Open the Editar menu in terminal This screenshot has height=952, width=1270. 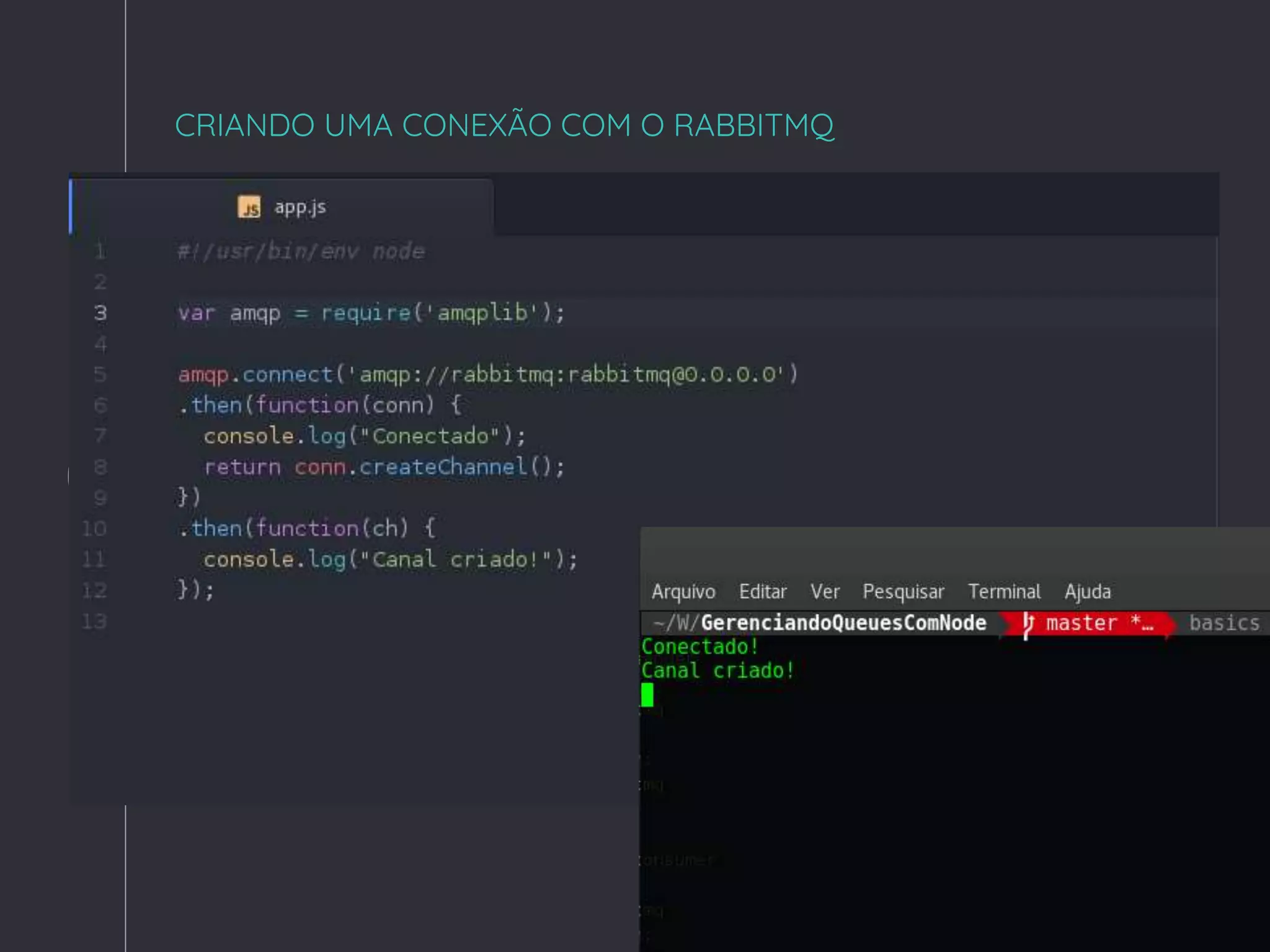coord(763,592)
